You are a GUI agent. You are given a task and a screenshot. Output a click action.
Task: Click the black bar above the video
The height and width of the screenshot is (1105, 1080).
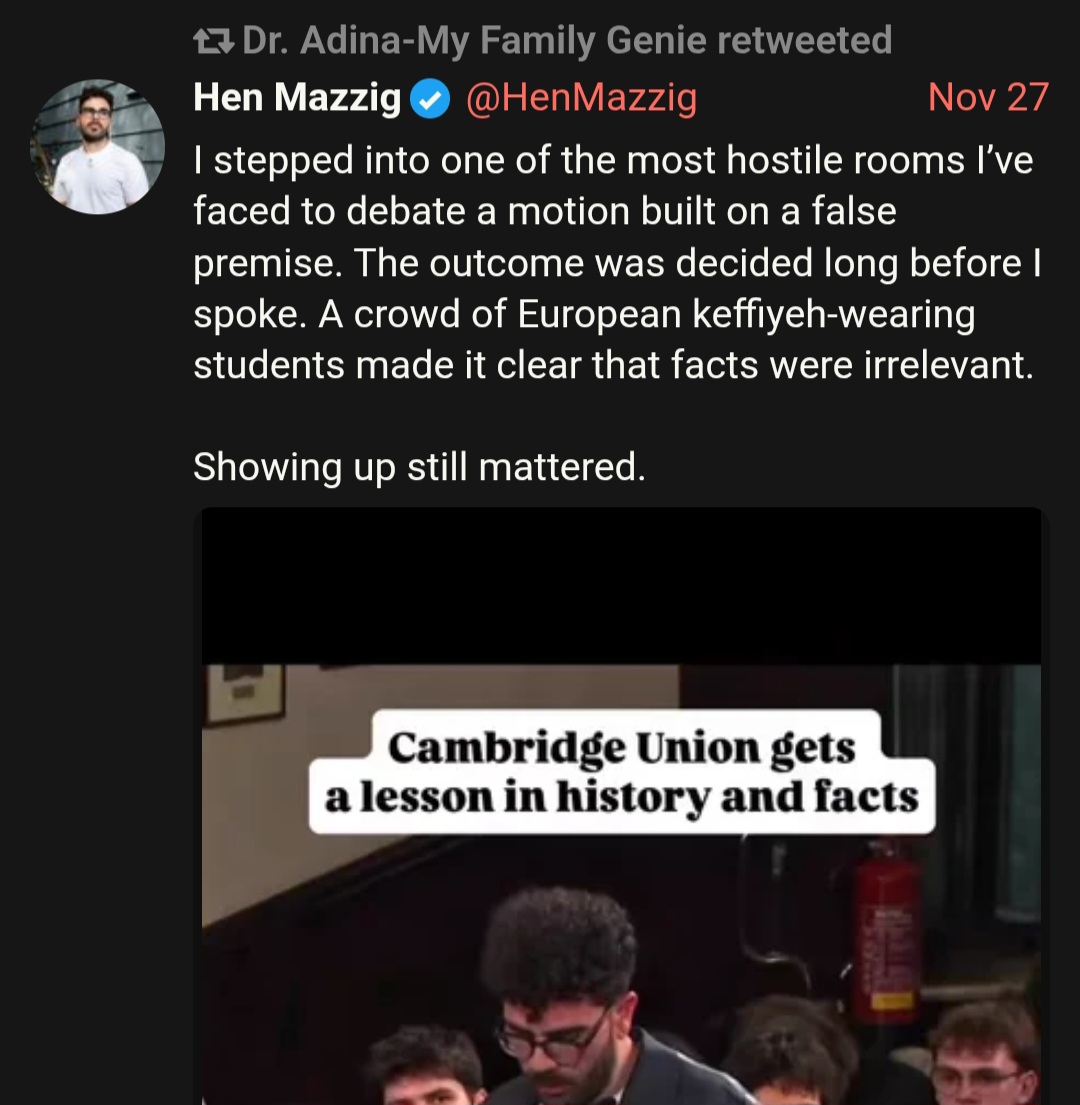coord(621,586)
